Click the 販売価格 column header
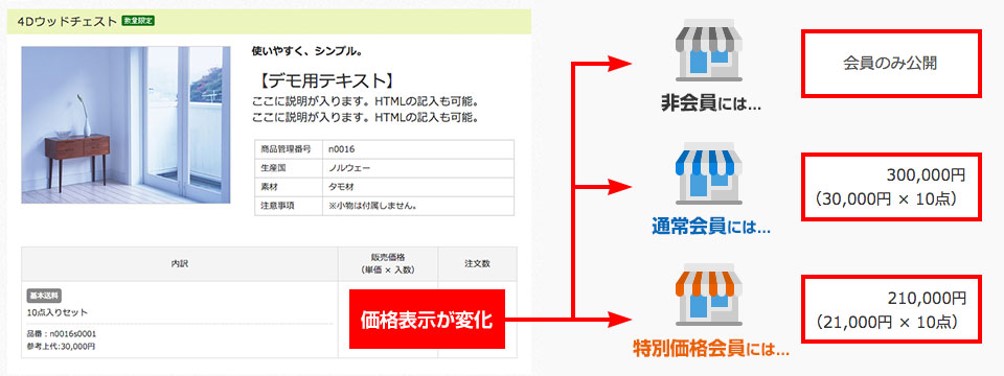The image size is (1004, 376). click(388, 264)
